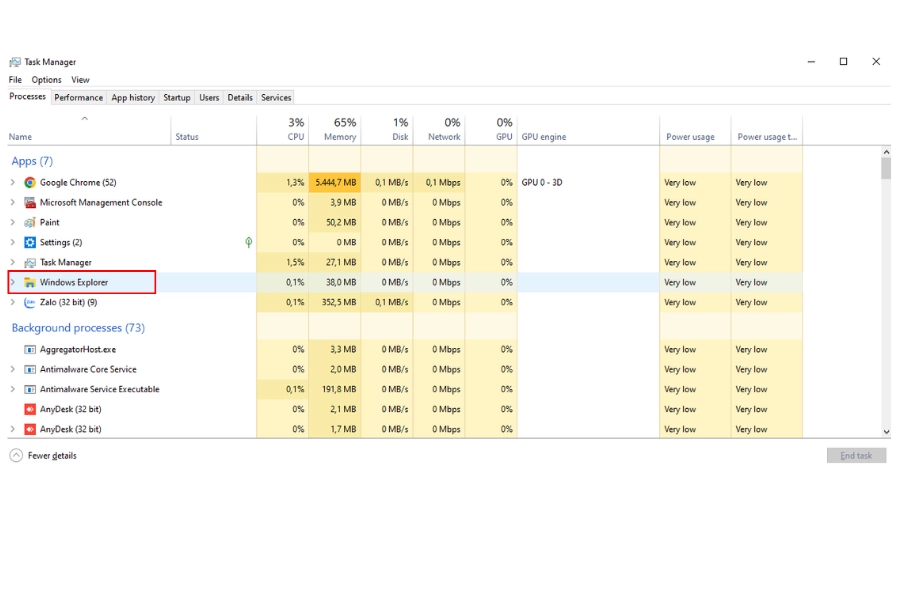This screenshot has width=900, height=600.
Task: Click the scrollbar up arrow
Action: point(886,152)
